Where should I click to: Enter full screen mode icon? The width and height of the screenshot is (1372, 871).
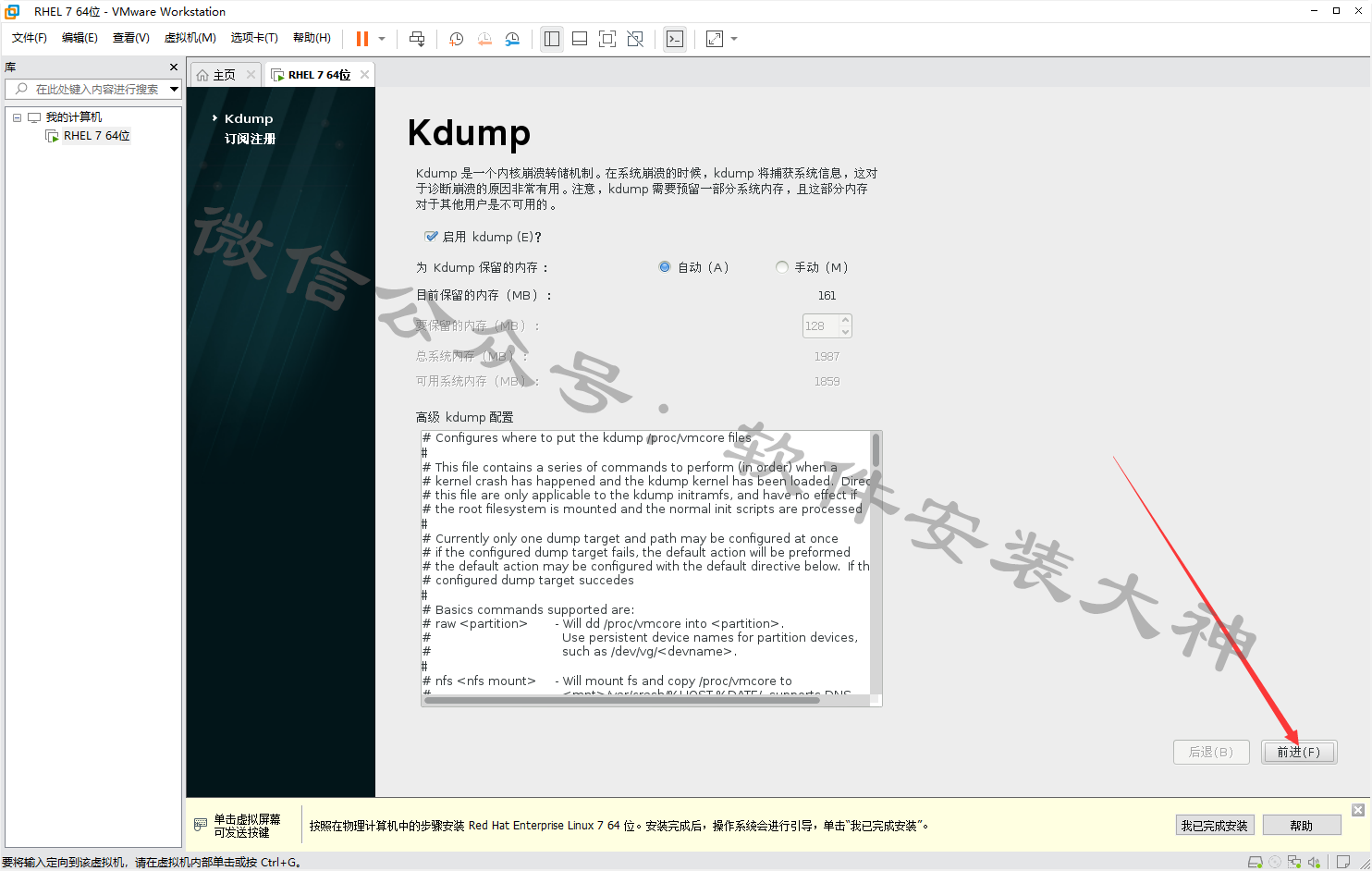click(607, 39)
